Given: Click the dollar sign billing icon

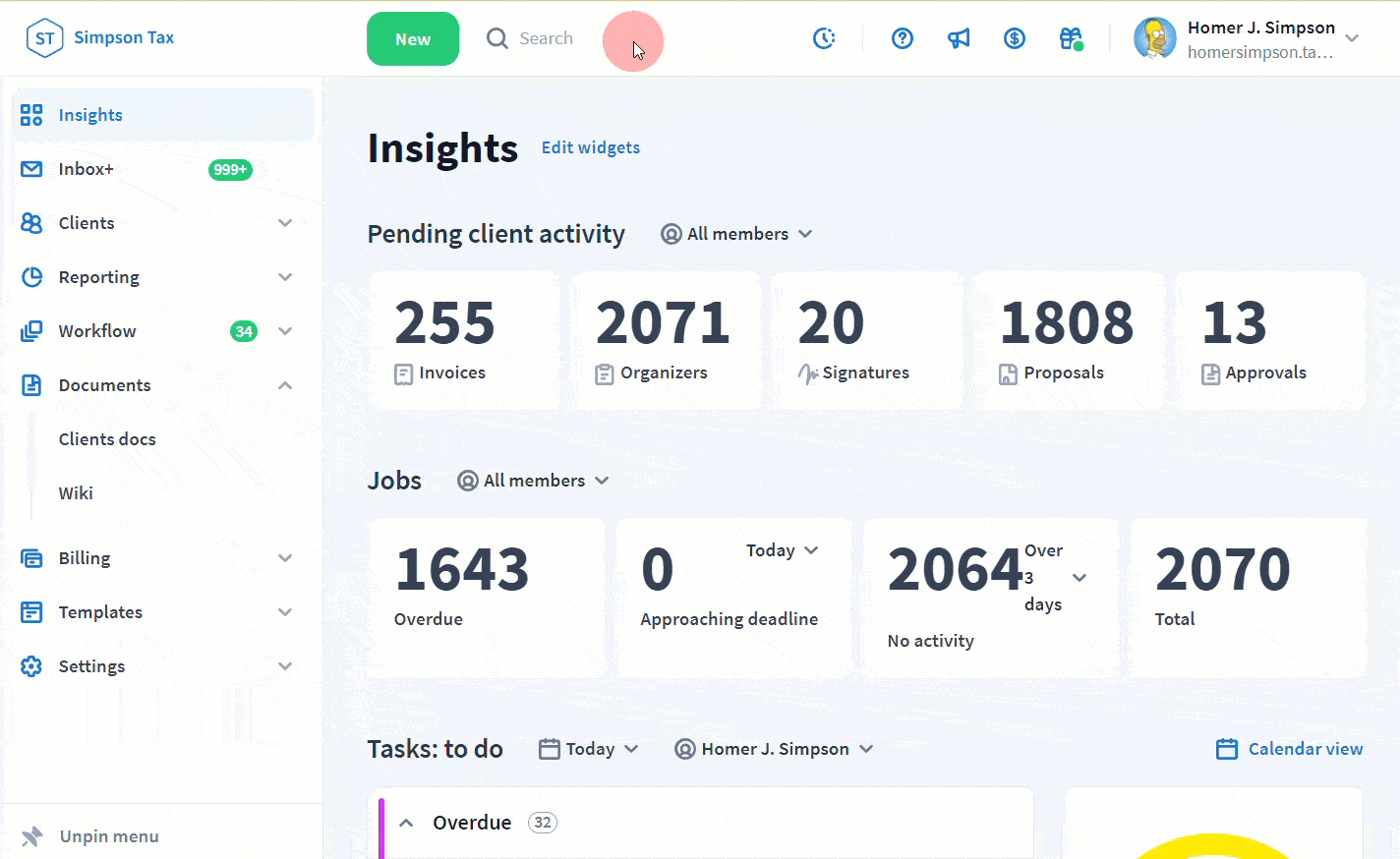Looking at the screenshot, I should (x=1015, y=38).
